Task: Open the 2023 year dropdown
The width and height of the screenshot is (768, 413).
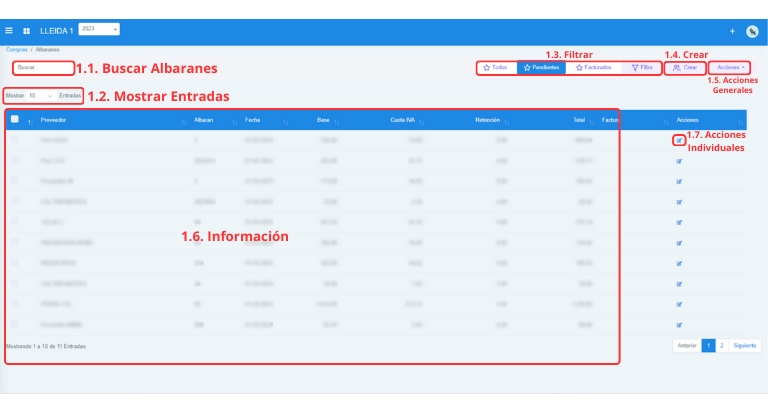Action: (x=99, y=29)
